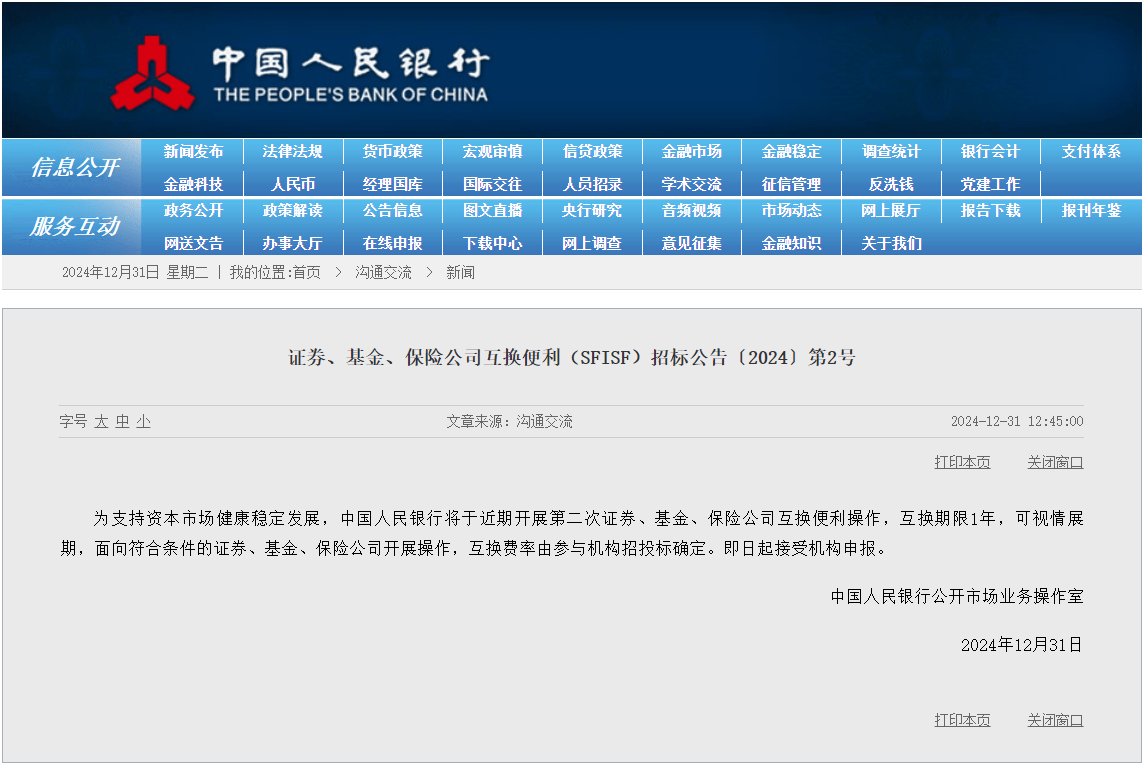Set font size to small (小)
Image resolution: width=1147 pixels, height=767 pixels.
tap(144, 422)
